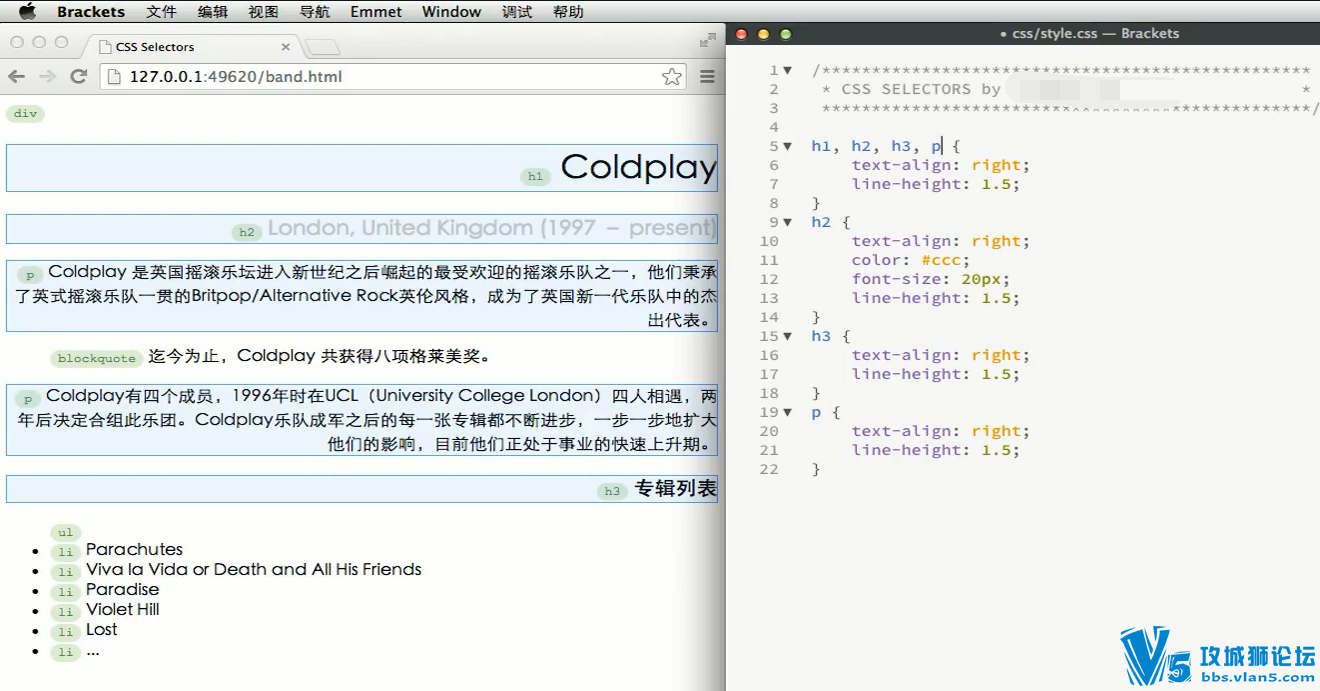Open the 视图 menu
This screenshot has height=691, width=1320.
coord(264,12)
